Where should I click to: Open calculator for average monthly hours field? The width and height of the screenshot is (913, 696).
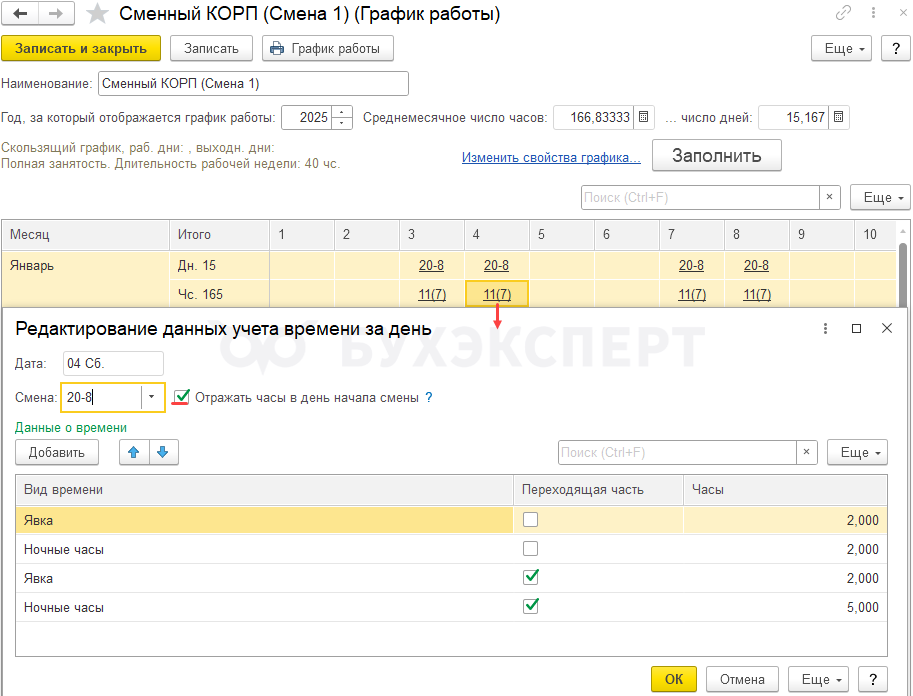pos(644,118)
